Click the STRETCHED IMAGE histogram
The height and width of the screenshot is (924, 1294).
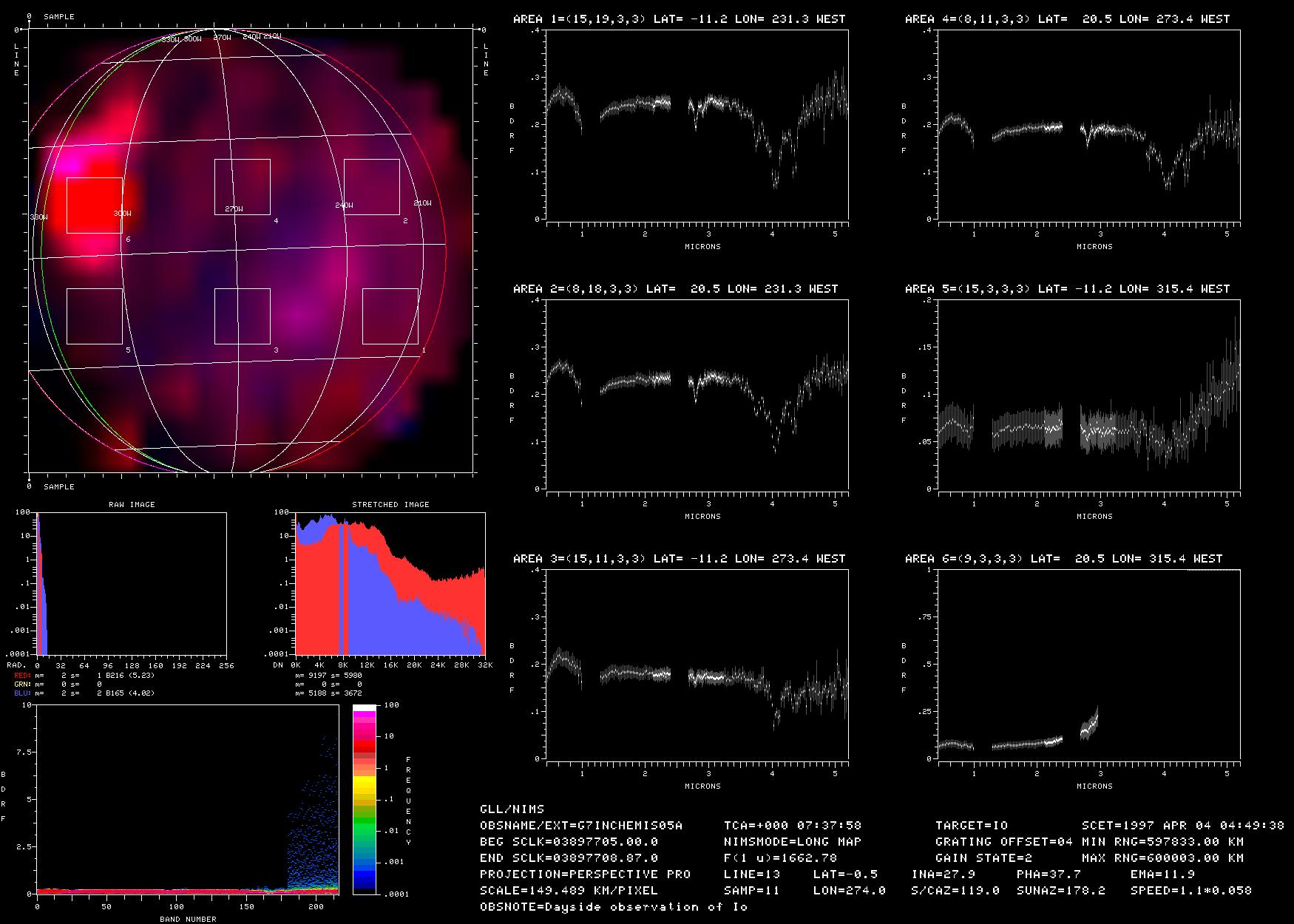click(x=390, y=583)
